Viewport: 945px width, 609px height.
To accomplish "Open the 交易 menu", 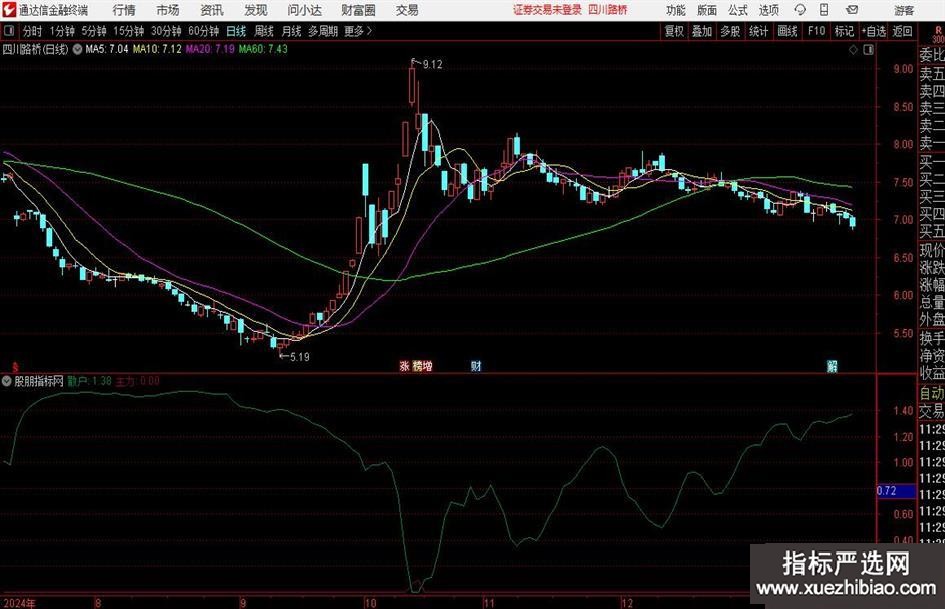I will tap(407, 10).
